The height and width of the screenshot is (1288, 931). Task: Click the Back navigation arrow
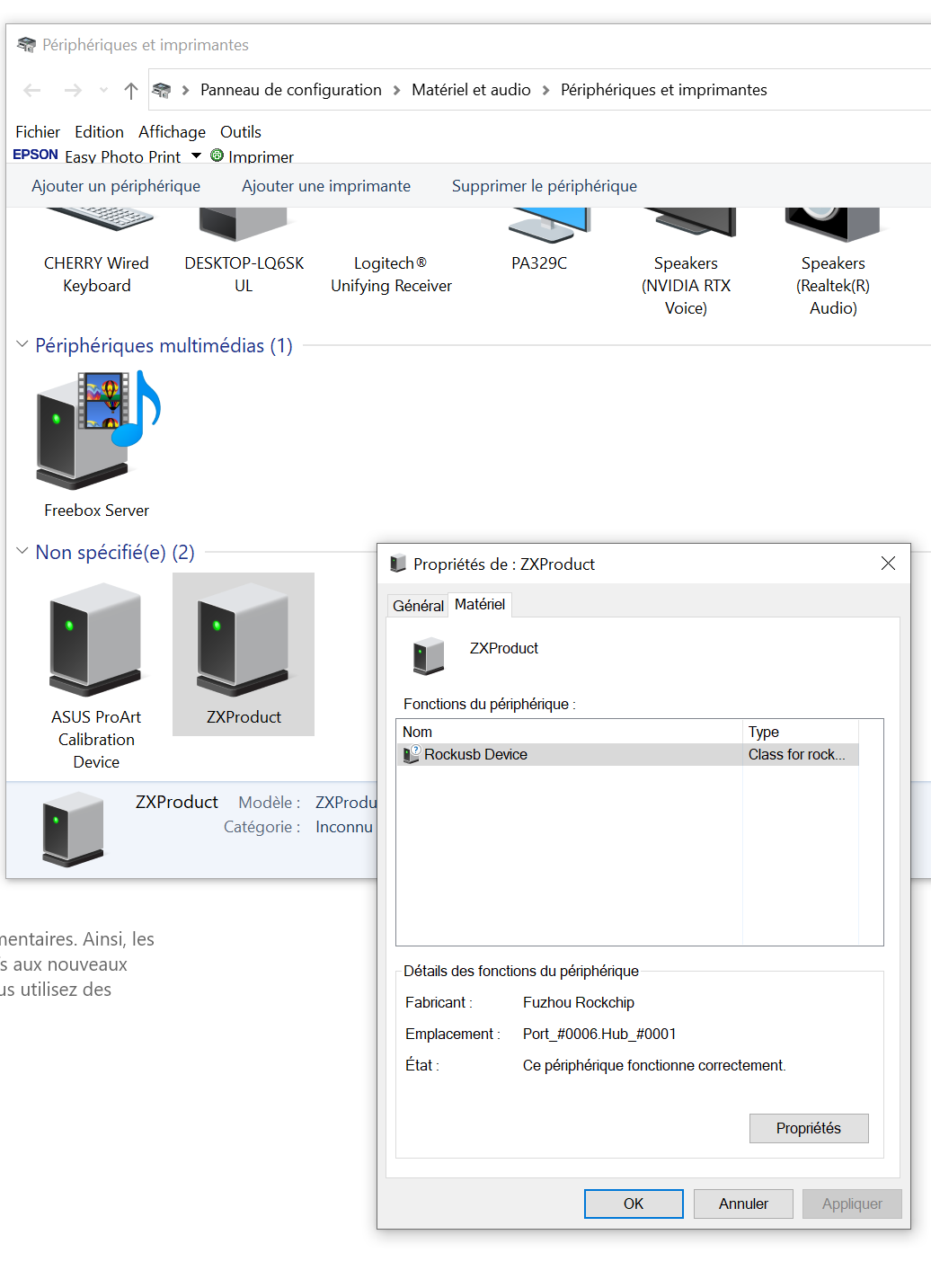[32, 90]
